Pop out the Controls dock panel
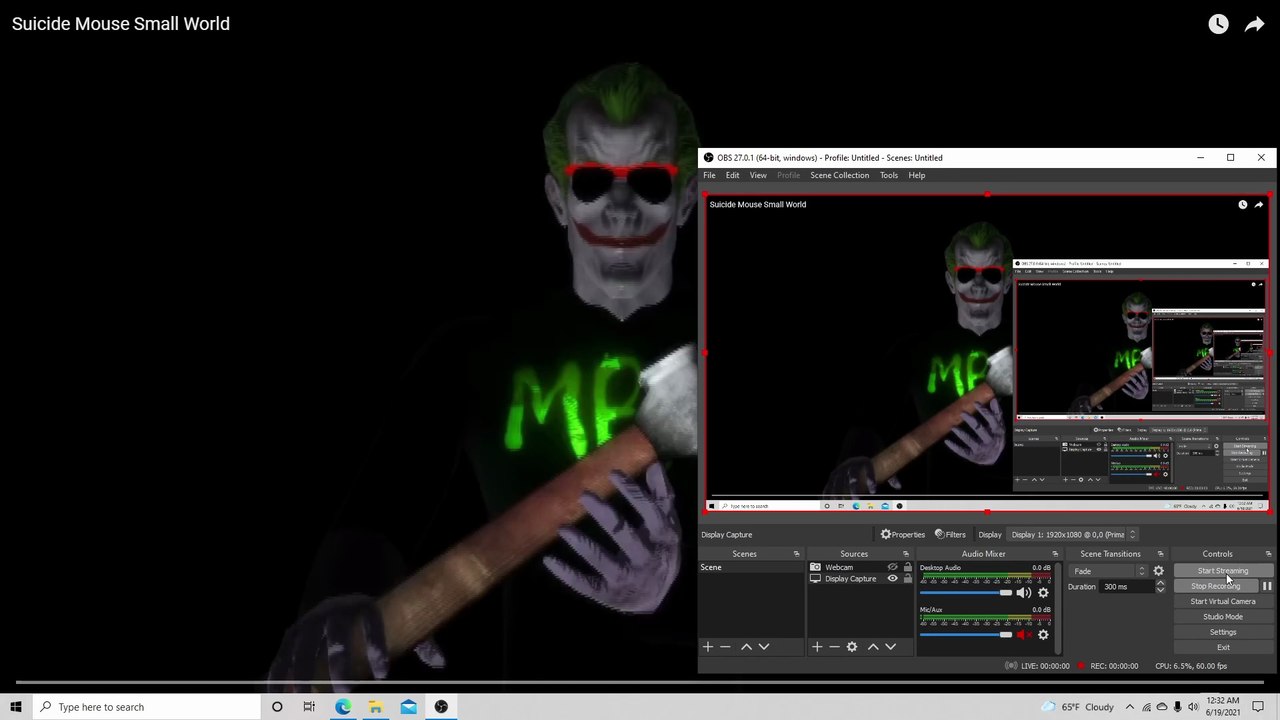 click(x=1269, y=554)
